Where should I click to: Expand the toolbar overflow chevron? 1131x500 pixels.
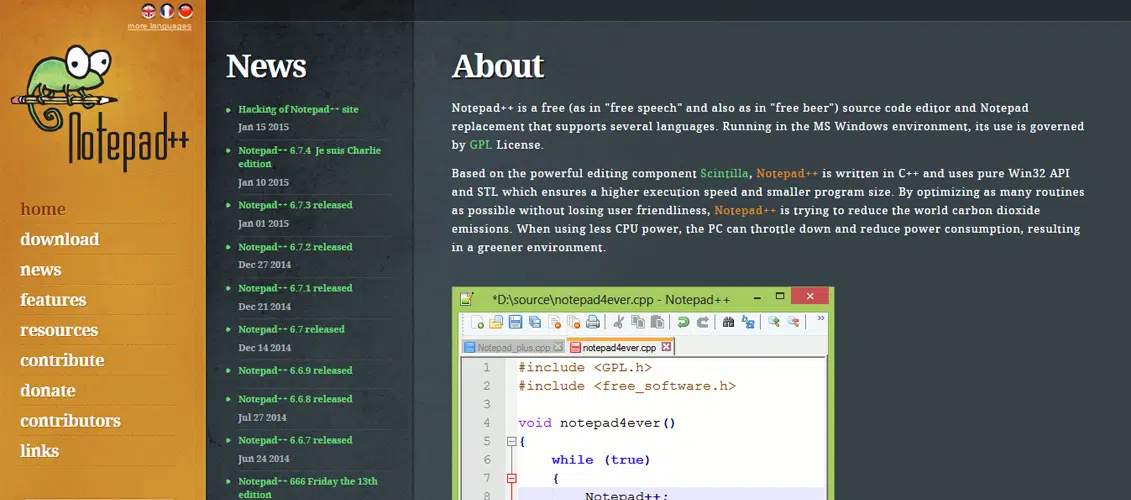click(821, 320)
